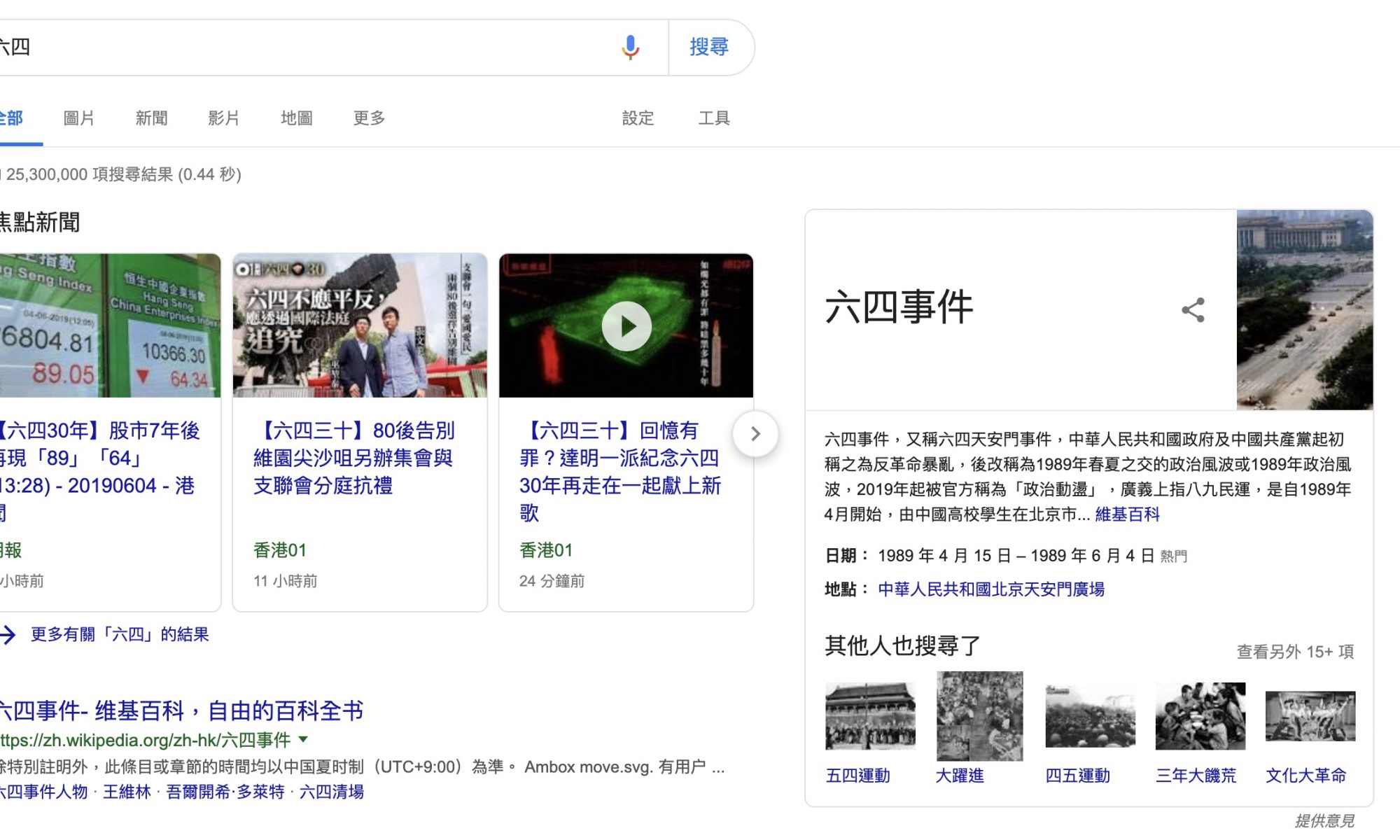Click the 維基百科 link in knowledge panel

point(1128,514)
